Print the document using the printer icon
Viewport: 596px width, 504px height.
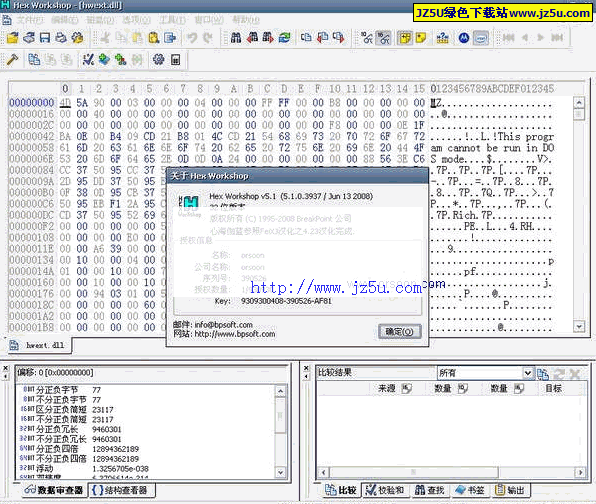(x=61, y=38)
